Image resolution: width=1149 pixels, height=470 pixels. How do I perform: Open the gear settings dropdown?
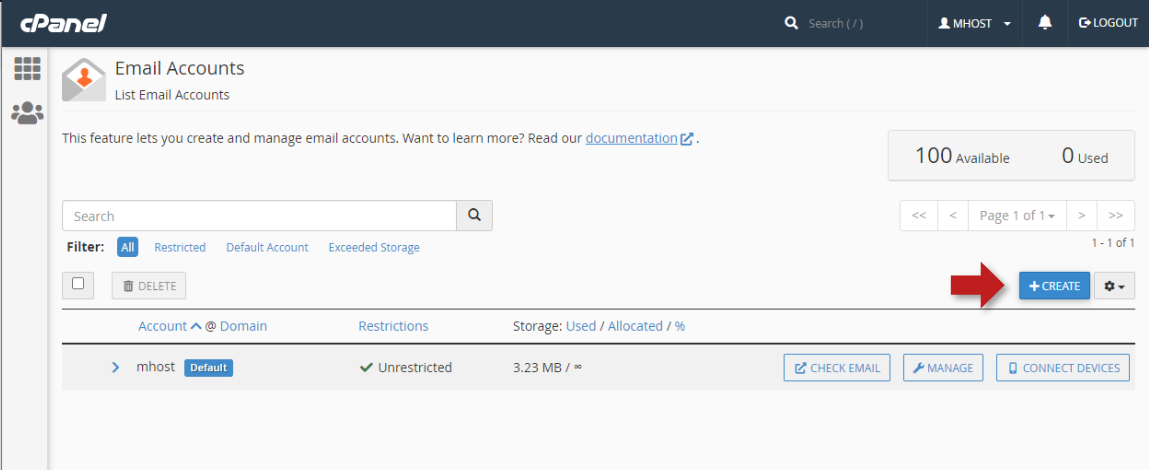pyautogui.click(x=1114, y=286)
